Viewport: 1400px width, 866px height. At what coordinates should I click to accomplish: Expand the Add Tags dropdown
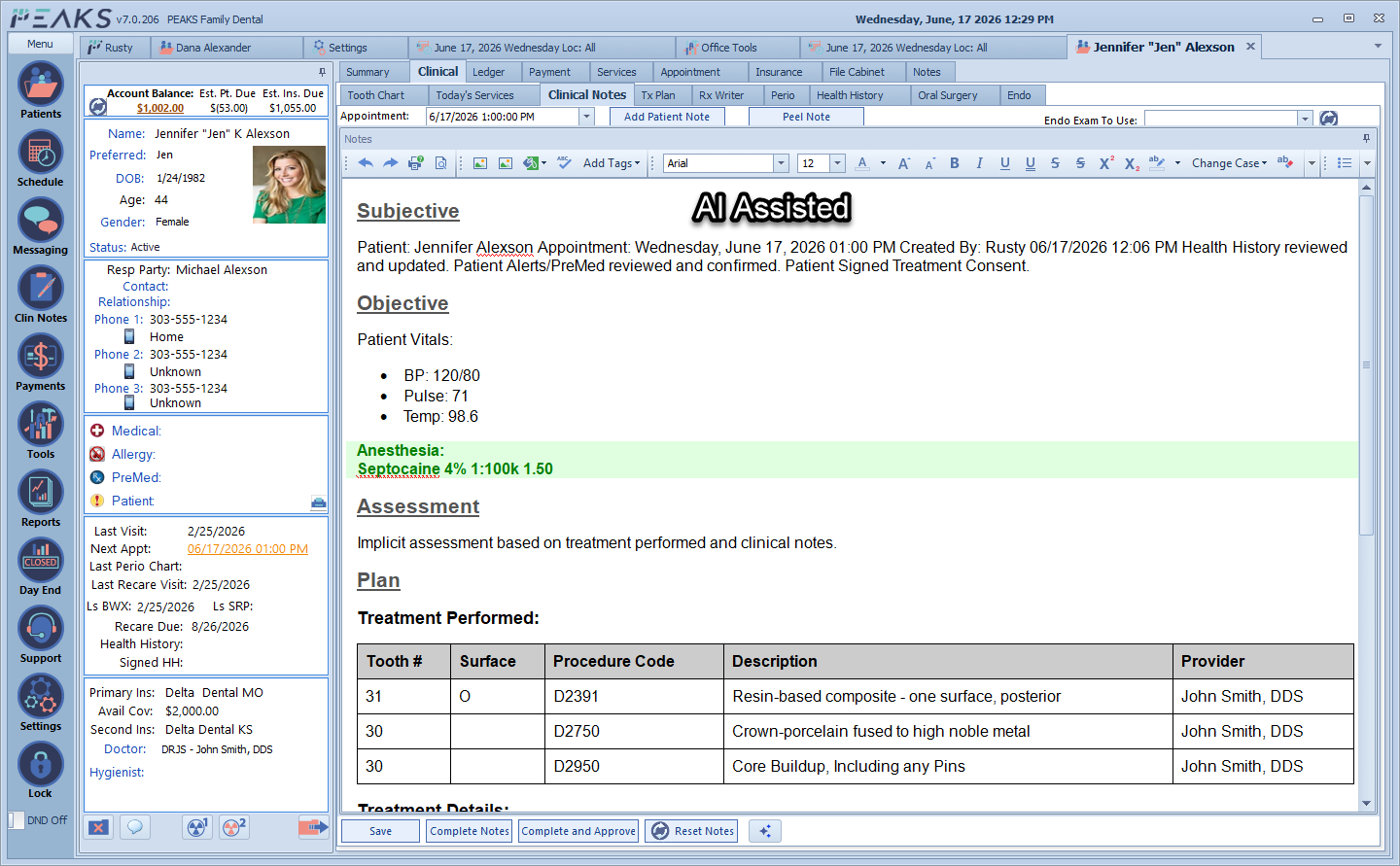(612, 163)
